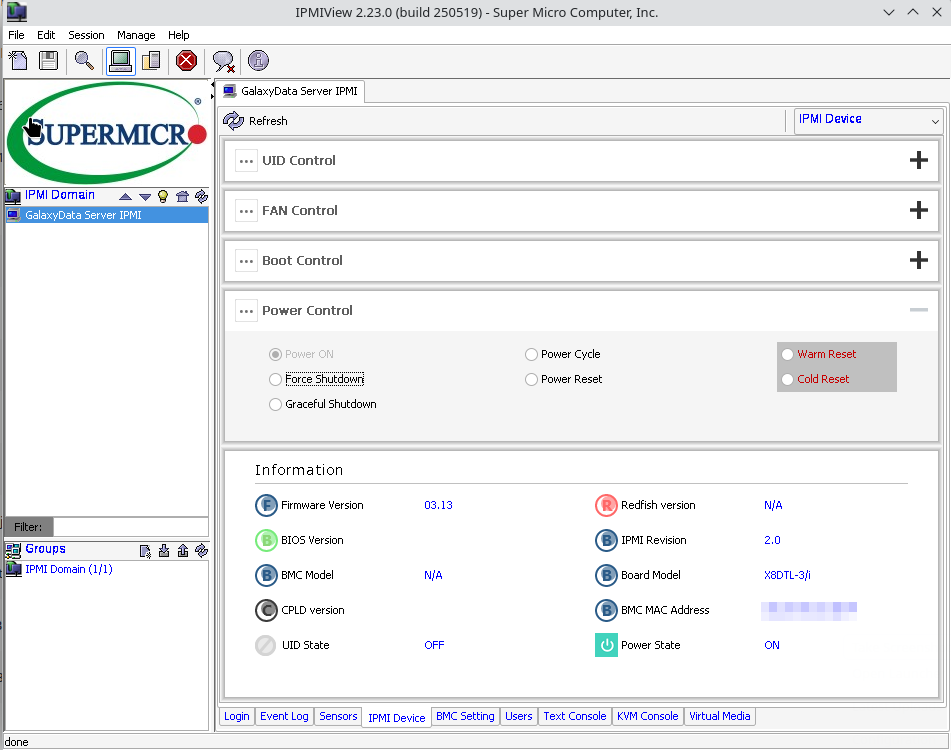The image size is (951, 750).
Task: Expand the UID Control section plus
Action: pos(918,160)
